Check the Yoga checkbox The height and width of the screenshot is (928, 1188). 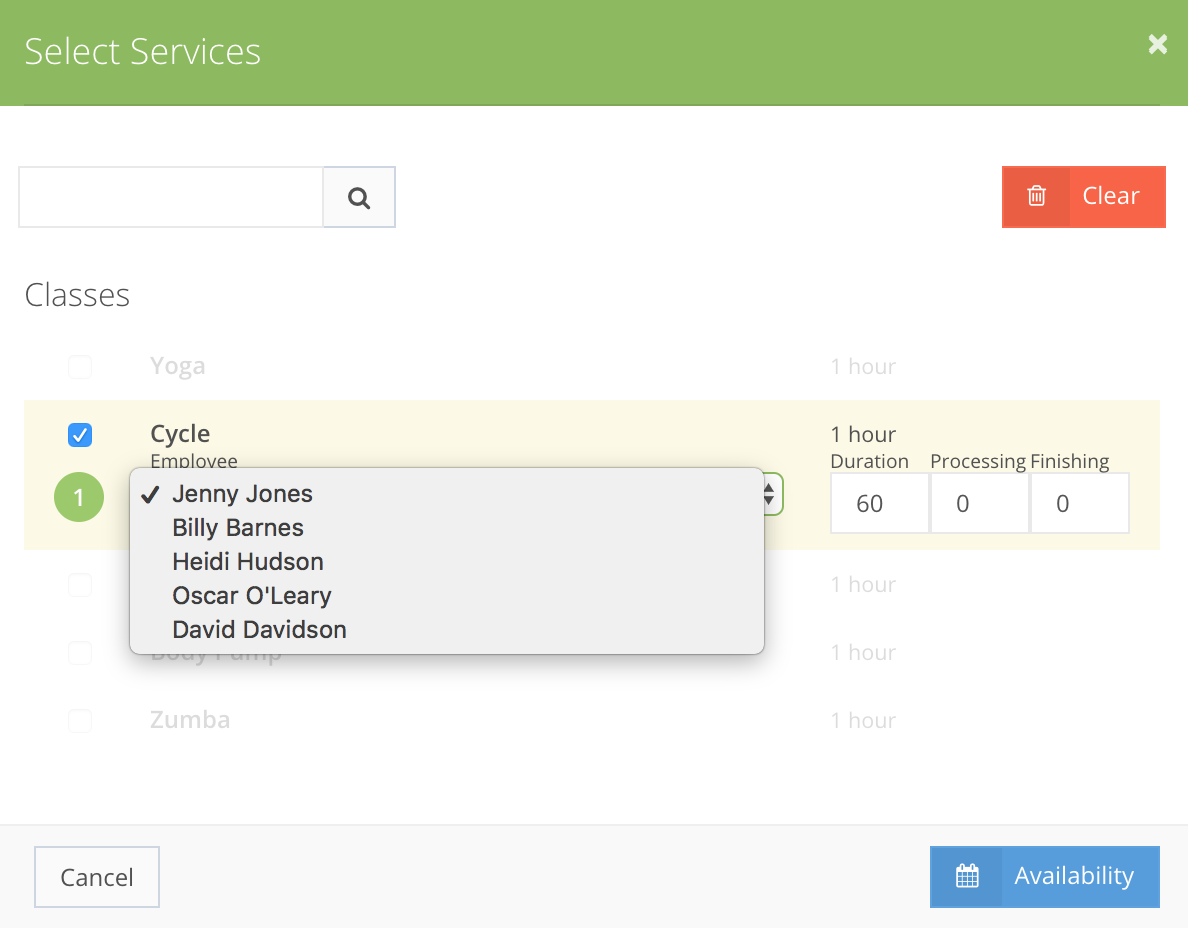[x=80, y=366]
